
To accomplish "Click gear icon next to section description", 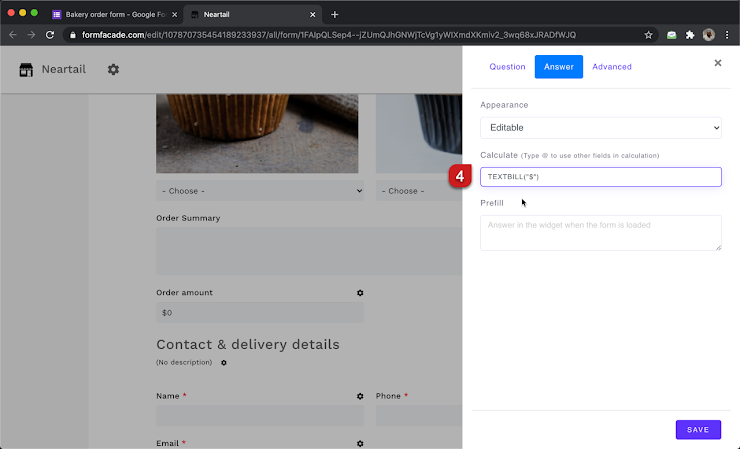I will (224, 362).
